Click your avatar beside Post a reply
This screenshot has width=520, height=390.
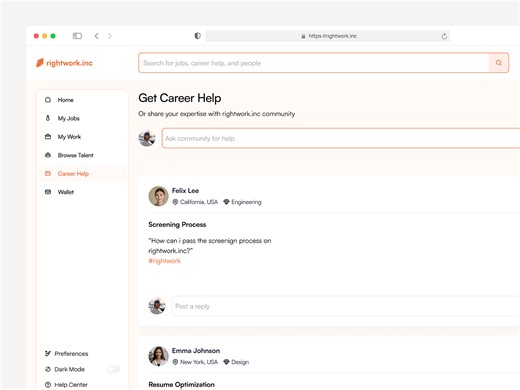[x=157, y=306]
